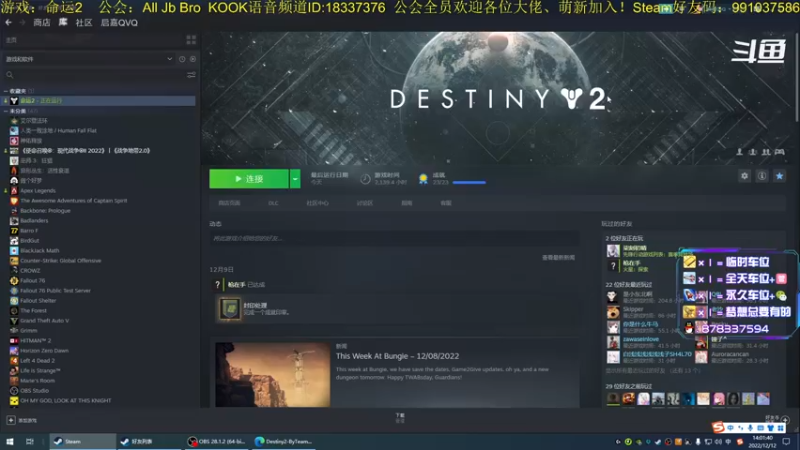Open friends and chat icon bottom right

pyautogui.click(x=785, y=420)
